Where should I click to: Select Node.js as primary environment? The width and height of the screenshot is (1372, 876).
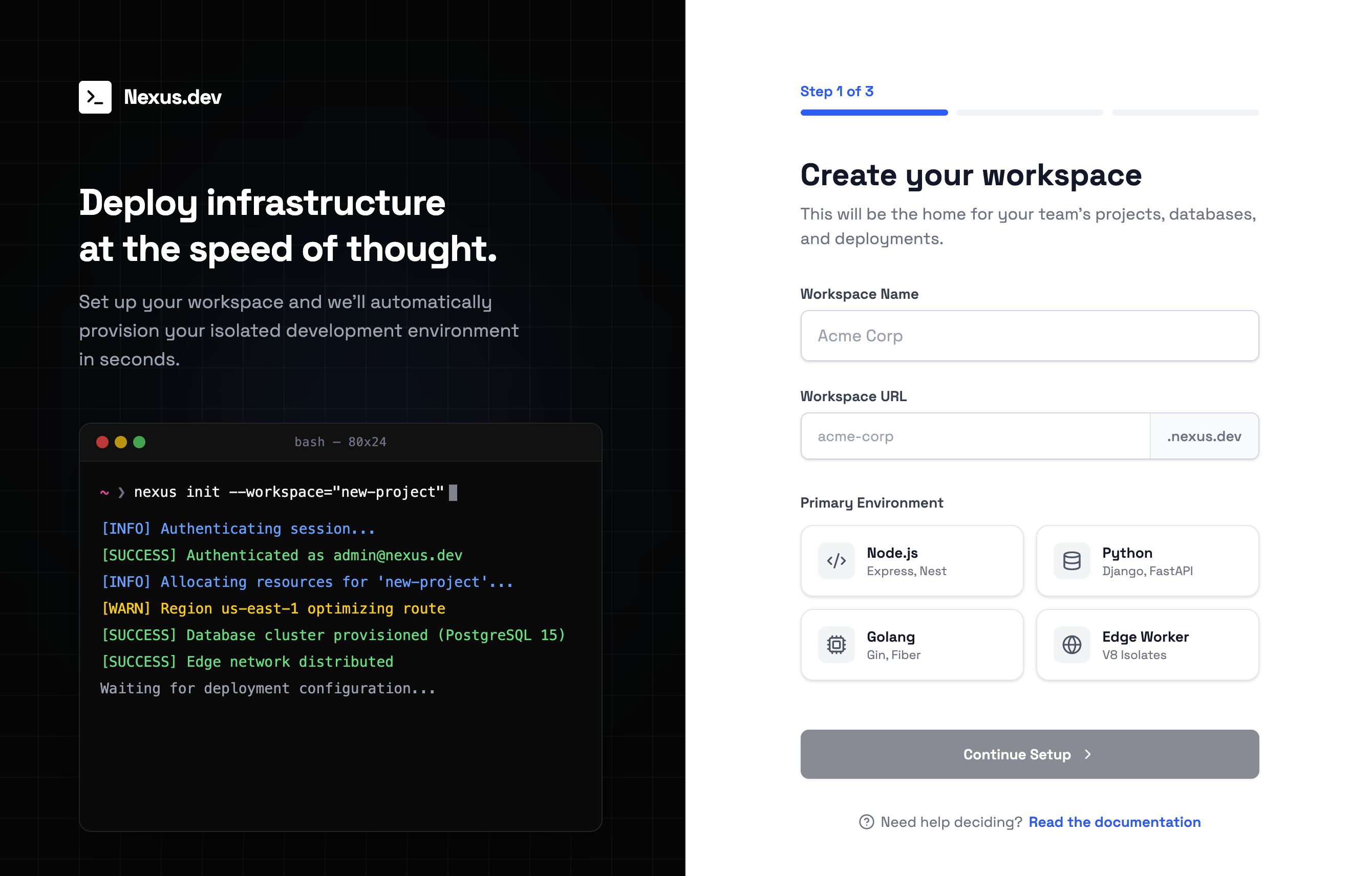point(912,561)
